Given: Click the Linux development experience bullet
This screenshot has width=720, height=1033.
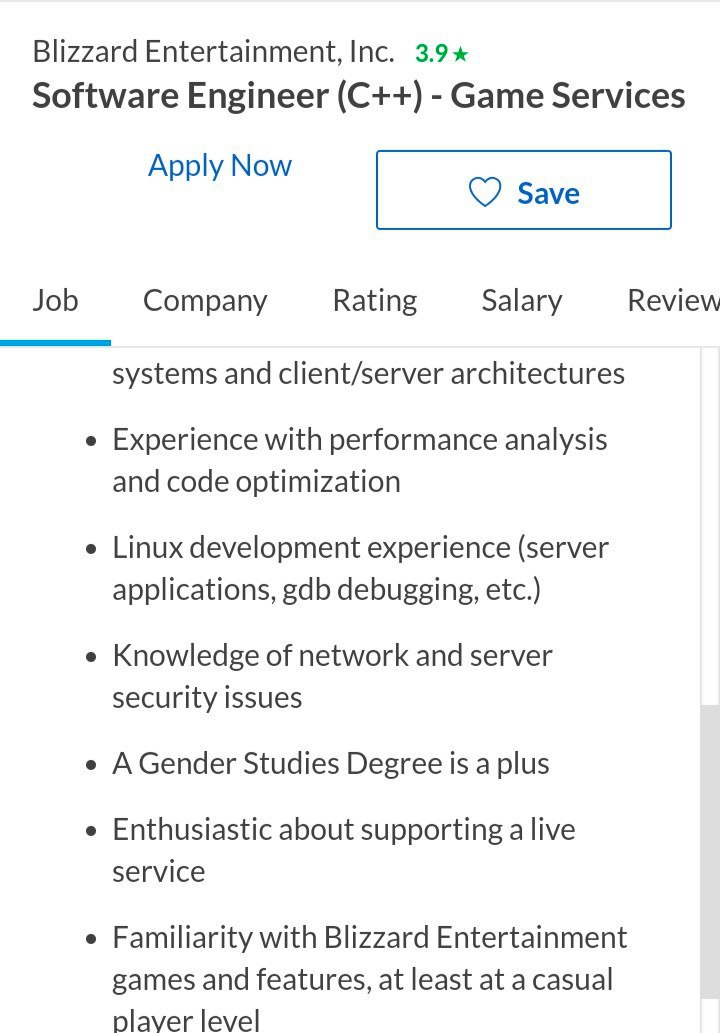Looking at the screenshot, I should 360,568.
